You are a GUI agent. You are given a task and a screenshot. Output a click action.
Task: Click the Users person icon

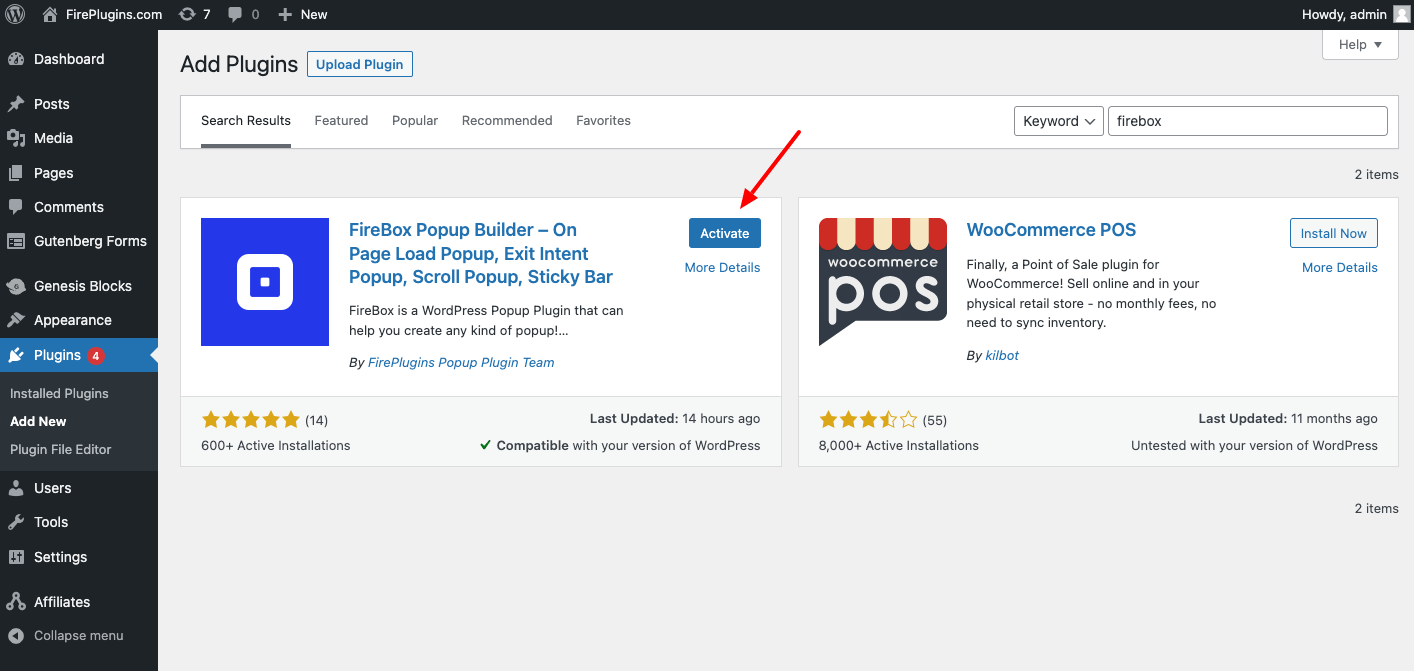point(16,488)
